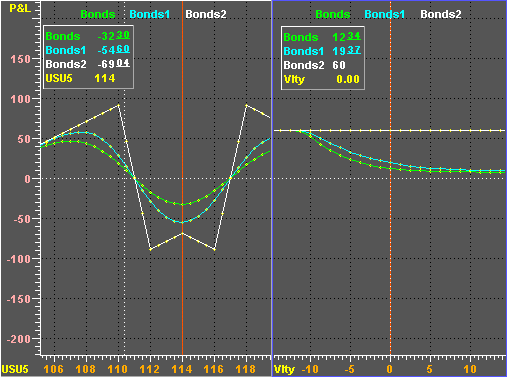Click the white Bonds2 curve low point near 112
Screen dimensions: 507x377
click(x=150, y=249)
